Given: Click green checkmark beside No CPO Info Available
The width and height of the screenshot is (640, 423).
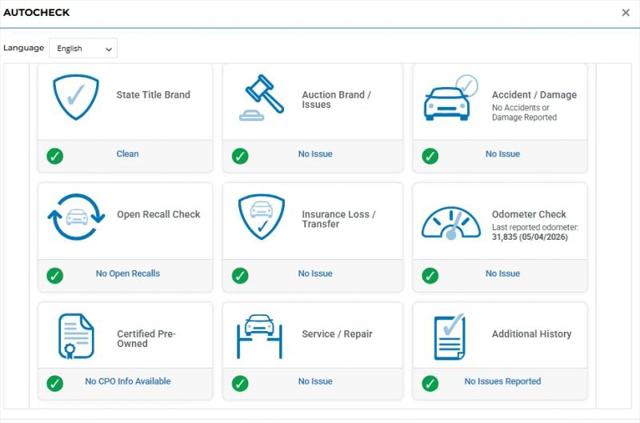Looking at the screenshot, I should (55, 383).
